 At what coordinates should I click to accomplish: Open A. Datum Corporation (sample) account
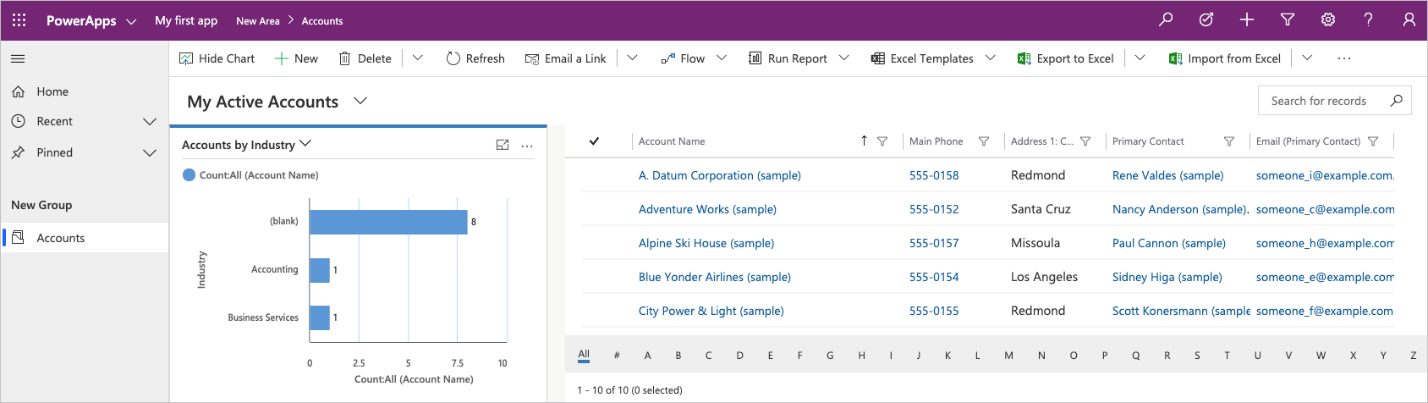click(x=720, y=175)
